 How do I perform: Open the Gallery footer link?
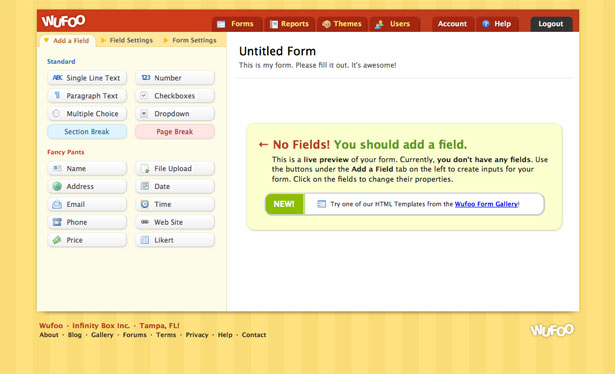click(102, 335)
